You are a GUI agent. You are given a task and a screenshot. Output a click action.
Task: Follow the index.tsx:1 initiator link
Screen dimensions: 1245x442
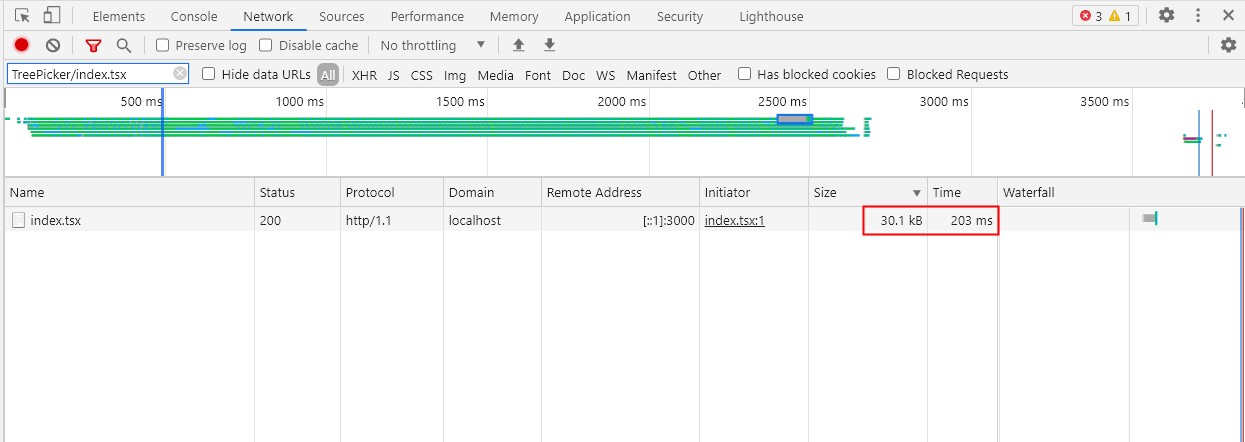(734, 220)
